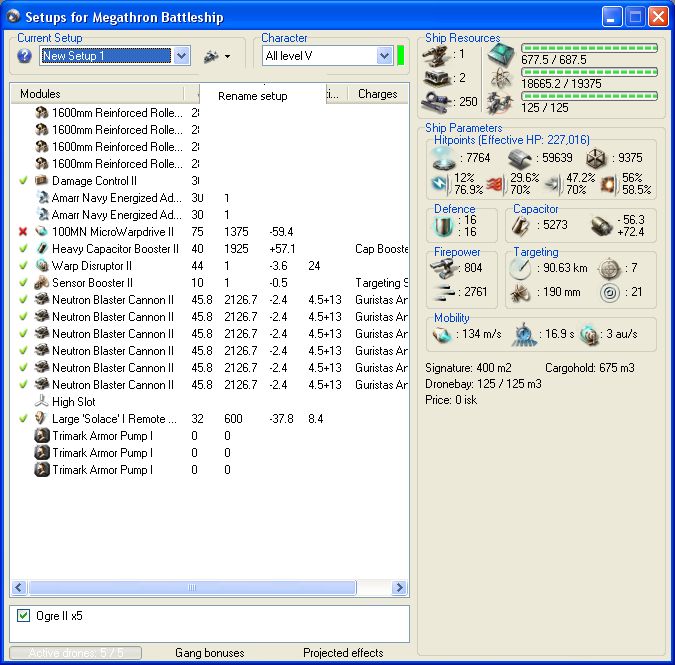Click the 100MN MicroWarpdrive II module icon
The width and height of the screenshot is (675, 665).
pos(42,232)
